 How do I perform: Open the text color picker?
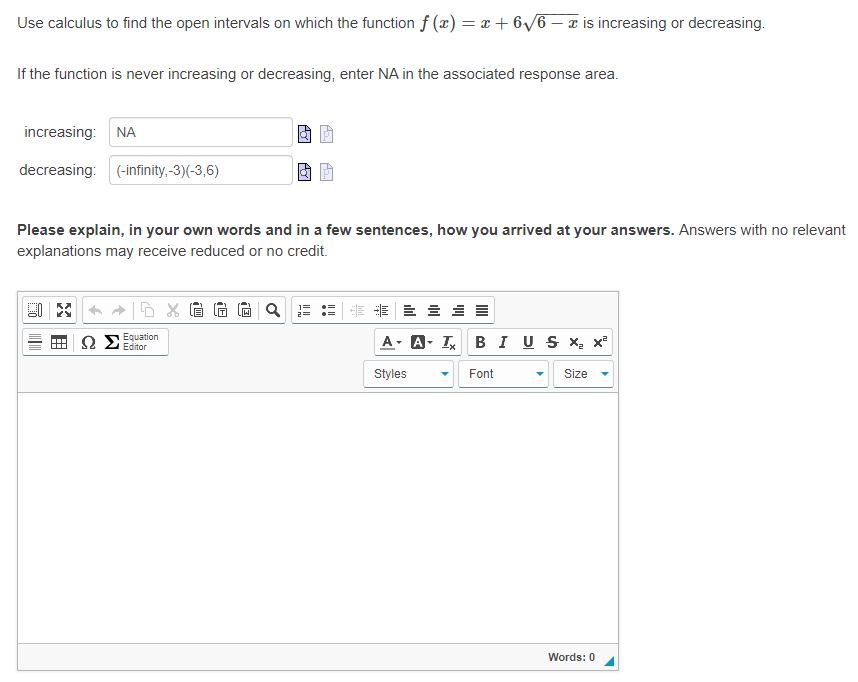388,341
